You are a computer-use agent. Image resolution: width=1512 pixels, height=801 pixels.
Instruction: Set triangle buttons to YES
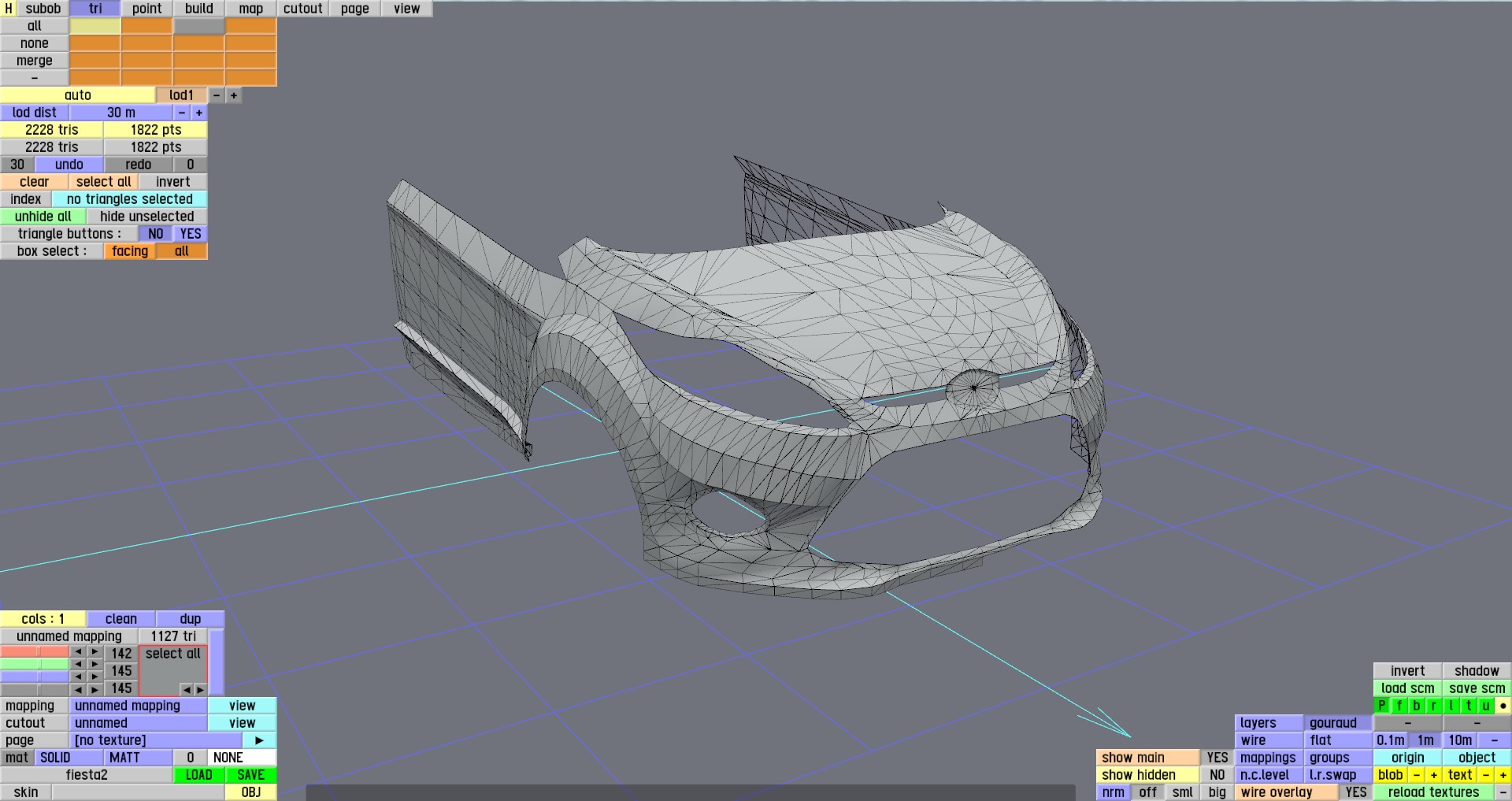[x=191, y=234]
